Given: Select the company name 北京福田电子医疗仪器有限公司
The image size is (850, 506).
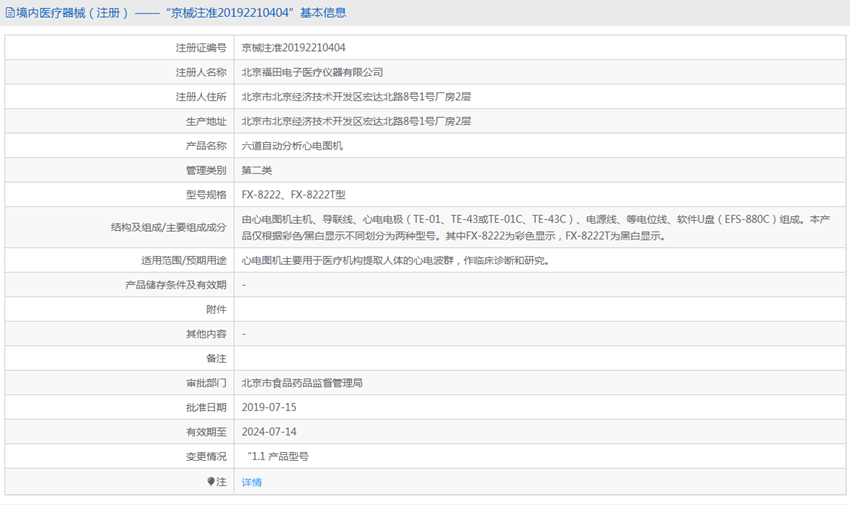Looking at the screenshot, I should [312, 72].
